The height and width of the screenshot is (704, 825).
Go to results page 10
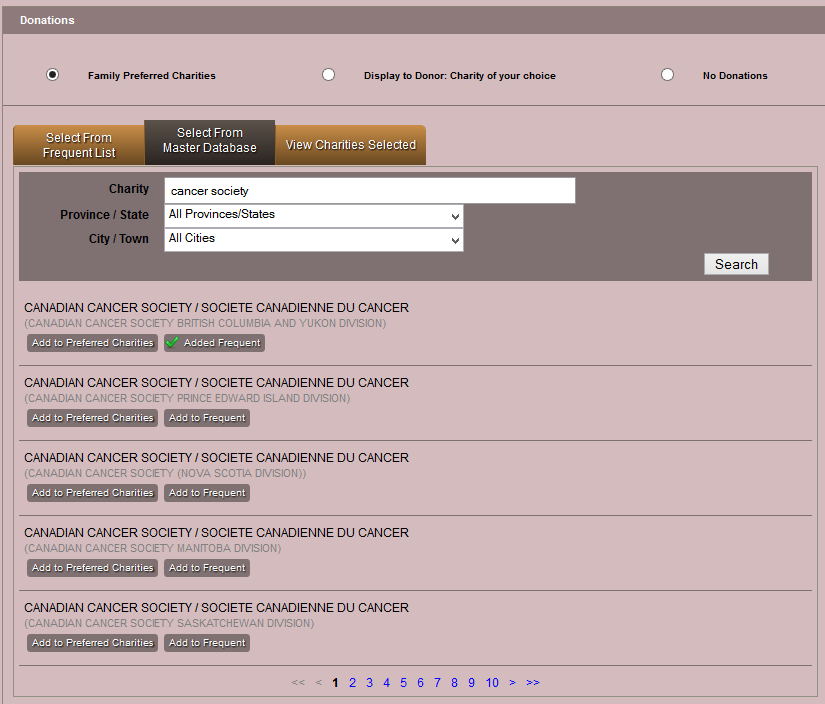(492, 683)
